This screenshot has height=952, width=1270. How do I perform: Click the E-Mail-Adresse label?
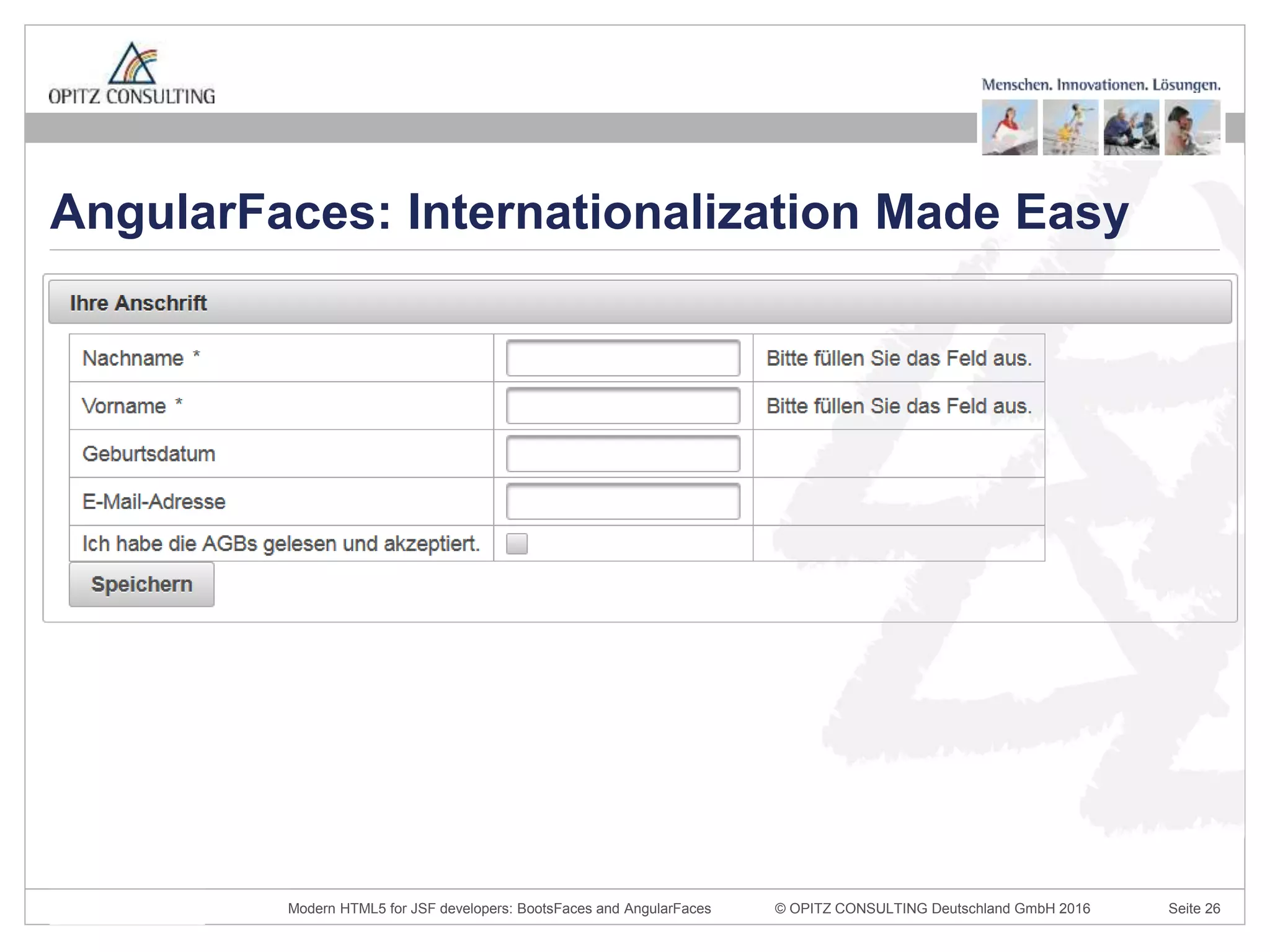point(154,501)
